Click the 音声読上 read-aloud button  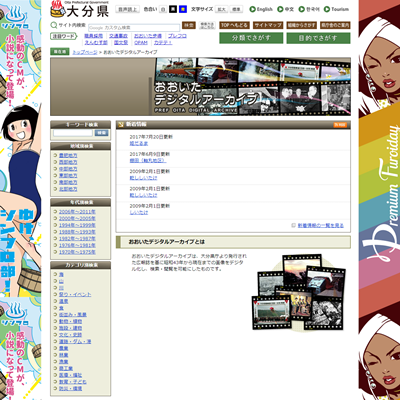point(127,9)
